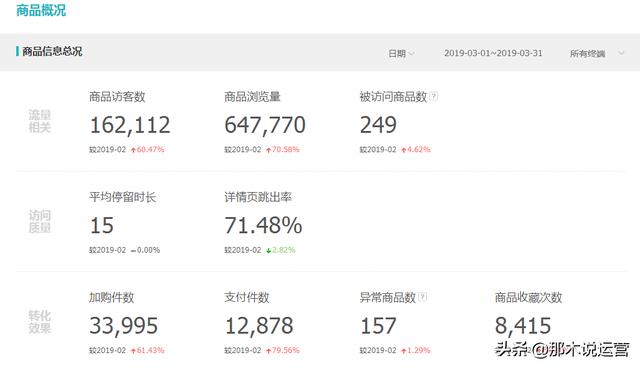Click the 访问质量 row label

[x=40, y=222]
